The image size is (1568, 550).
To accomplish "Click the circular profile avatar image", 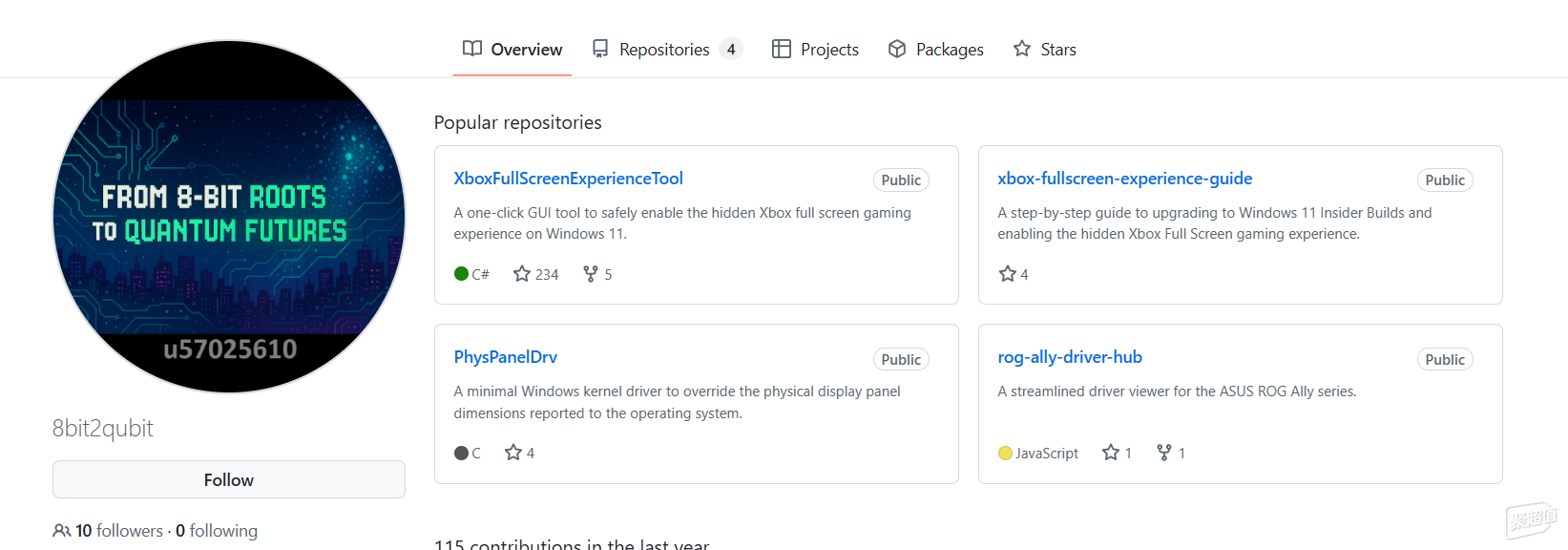I will pos(229,217).
